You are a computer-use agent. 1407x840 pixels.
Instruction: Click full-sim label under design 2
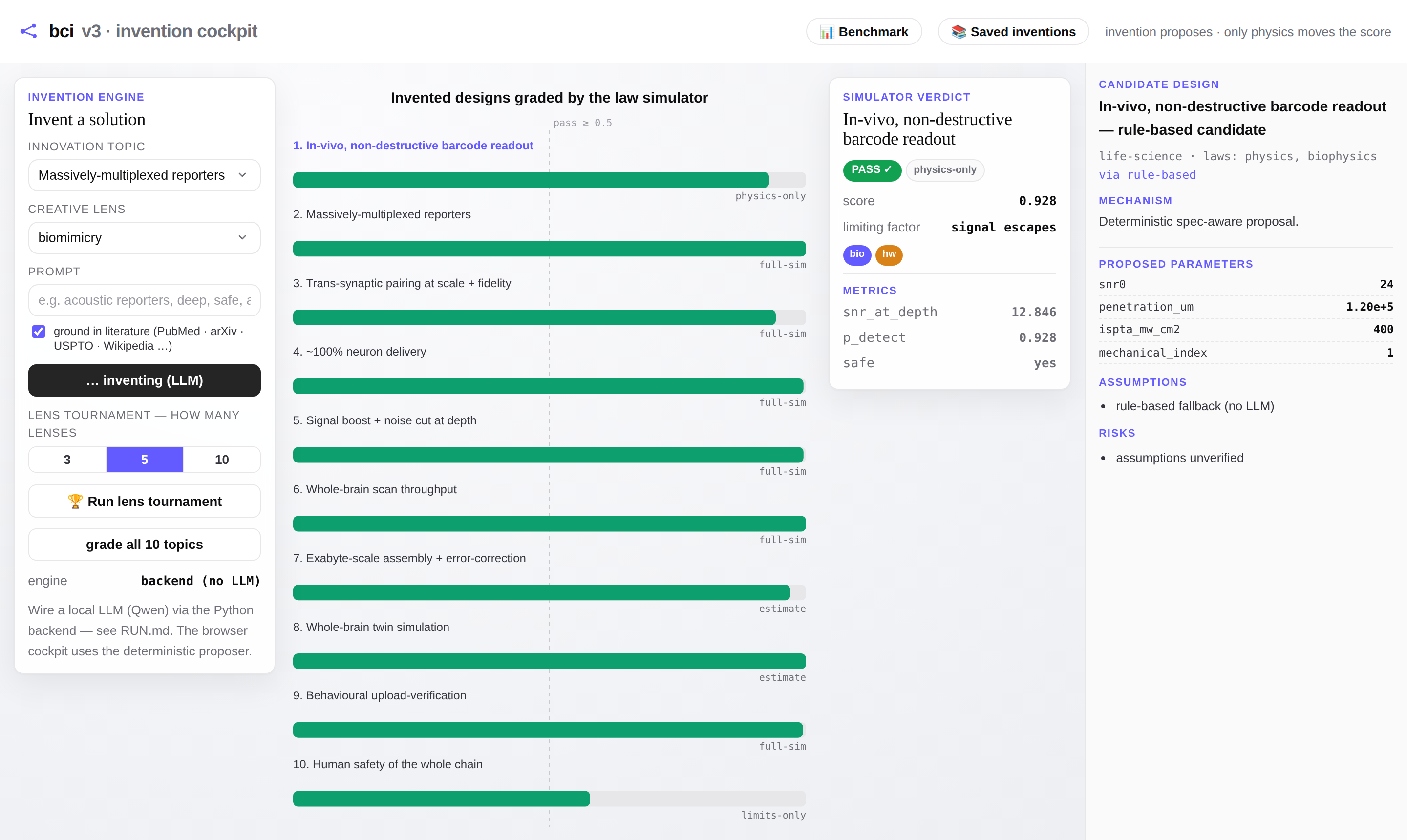pos(783,265)
